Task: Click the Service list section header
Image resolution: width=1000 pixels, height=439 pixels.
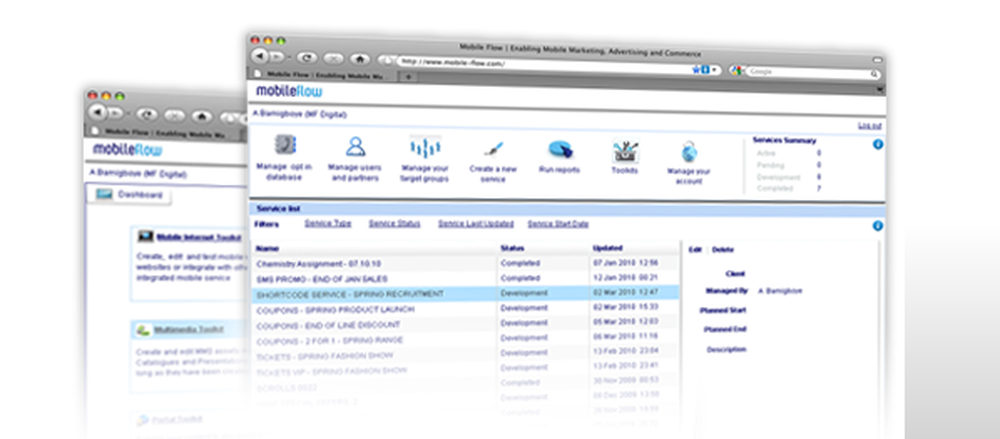Action: (x=568, y=209)
